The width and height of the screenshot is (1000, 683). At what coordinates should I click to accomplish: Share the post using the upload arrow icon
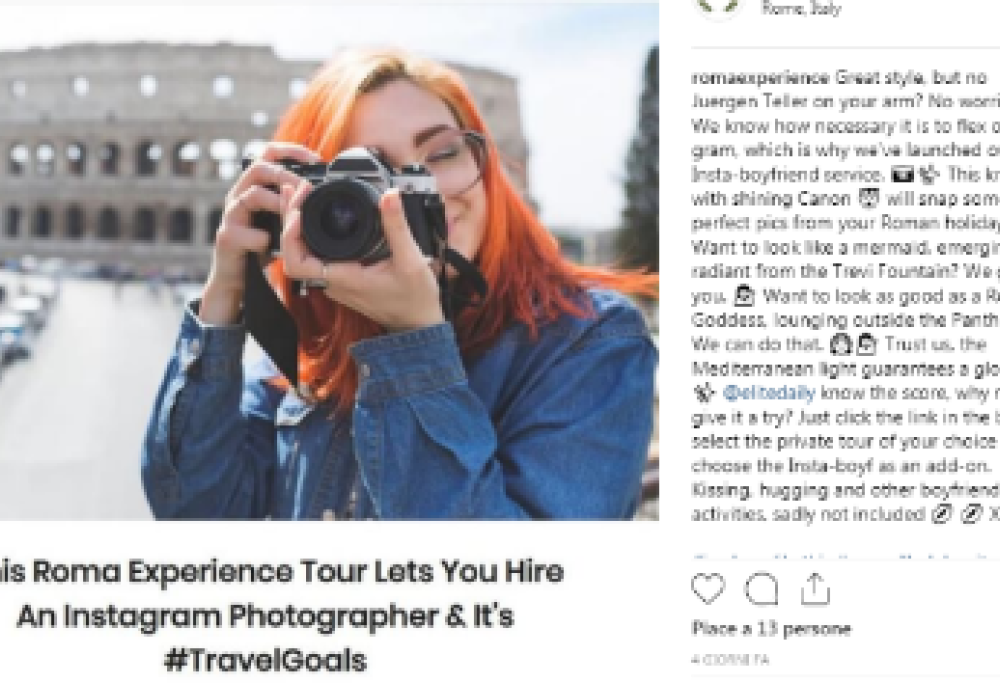(814, 589)
